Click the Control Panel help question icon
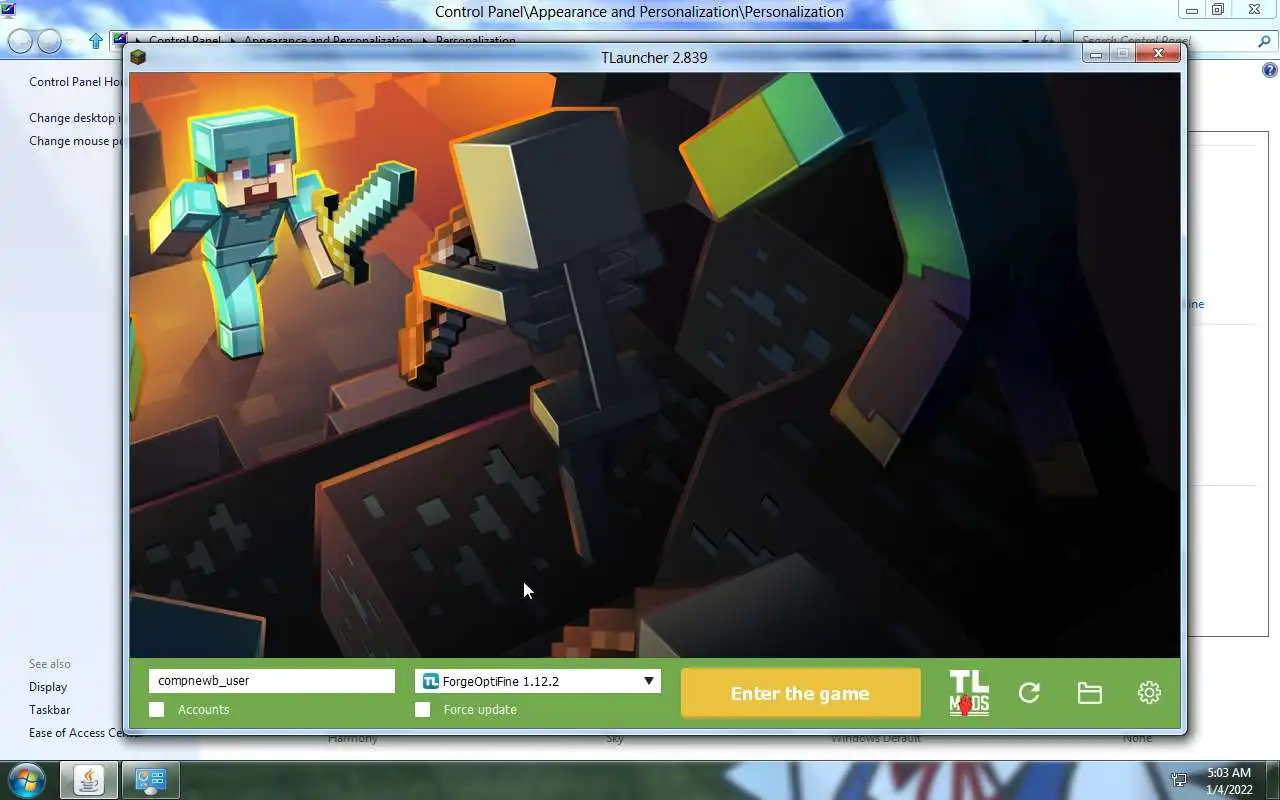 click(x=1270, y=71)
